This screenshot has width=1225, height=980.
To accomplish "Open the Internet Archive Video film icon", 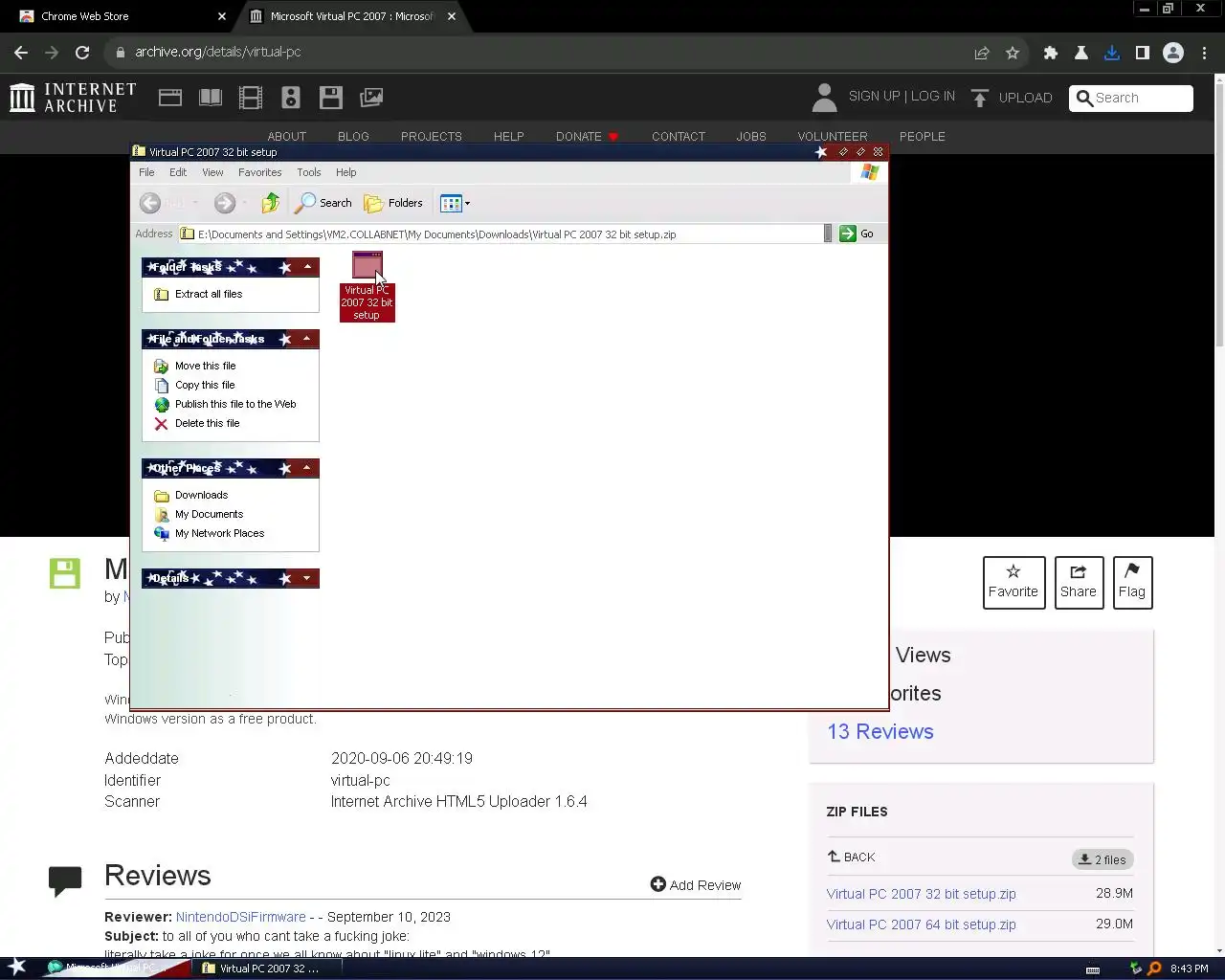I will click(x=251, y=98).
